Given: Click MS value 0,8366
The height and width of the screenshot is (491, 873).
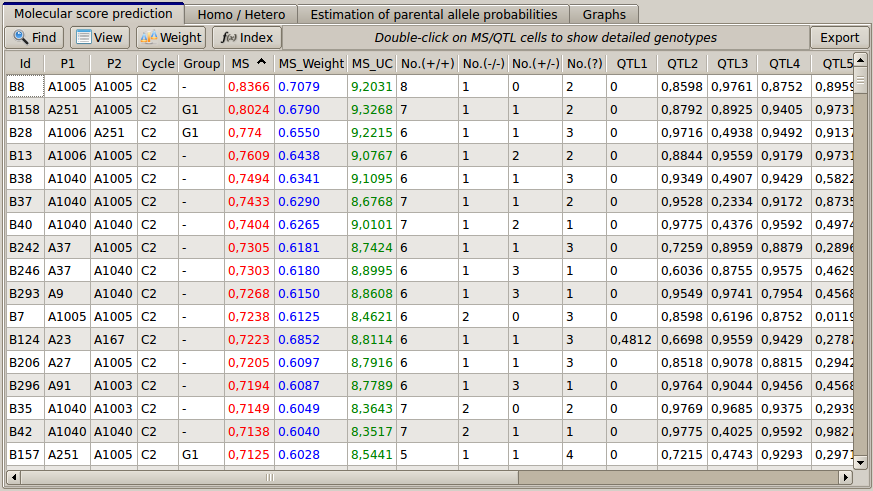Looking at the screenshot, I should (249, 87).
